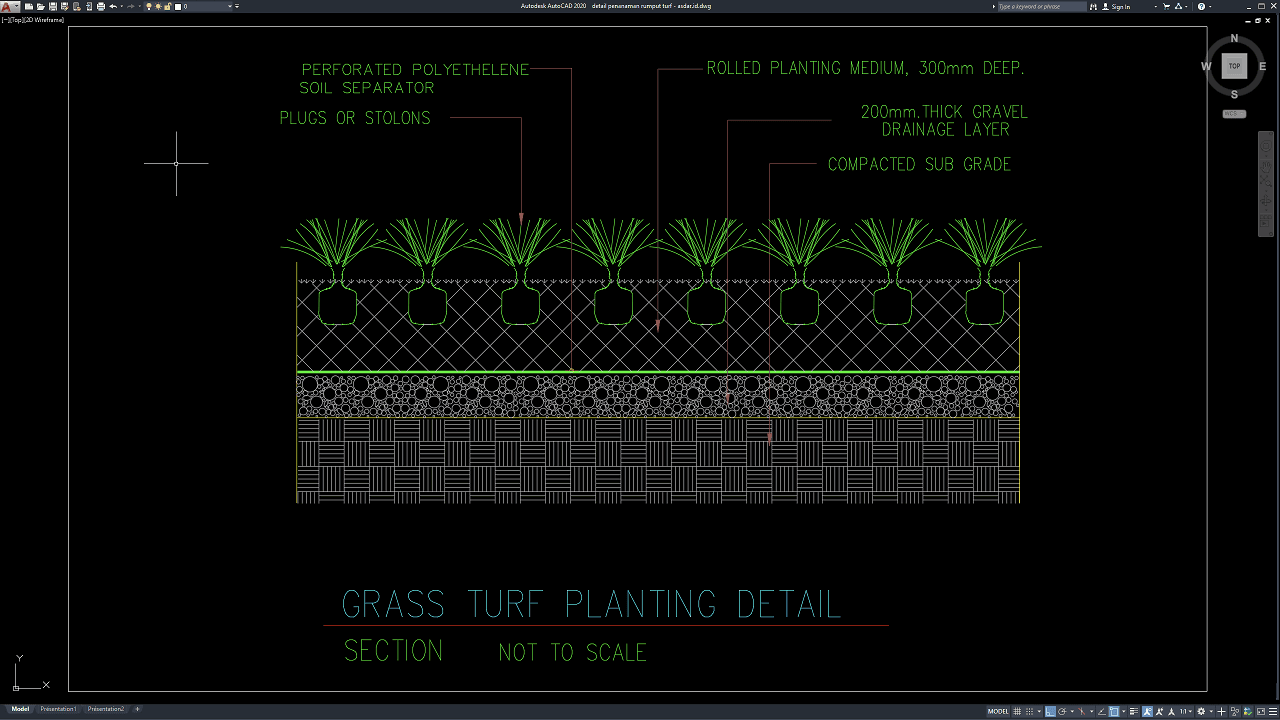Undo the last action with the Undo arrow

(113, 6)
